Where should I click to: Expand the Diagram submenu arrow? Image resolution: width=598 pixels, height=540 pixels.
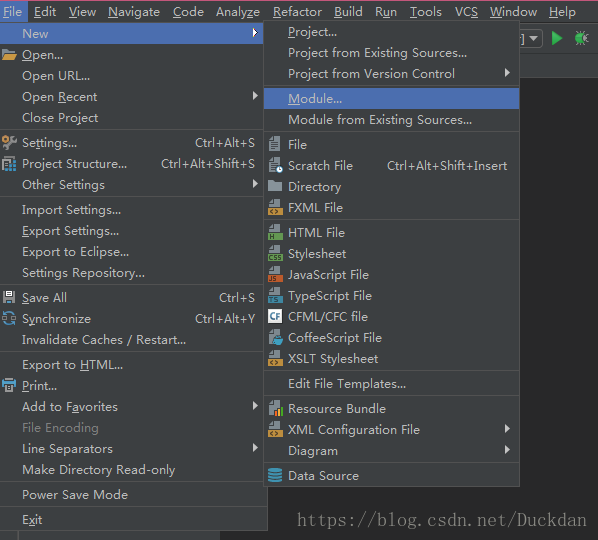click(507, 450)
